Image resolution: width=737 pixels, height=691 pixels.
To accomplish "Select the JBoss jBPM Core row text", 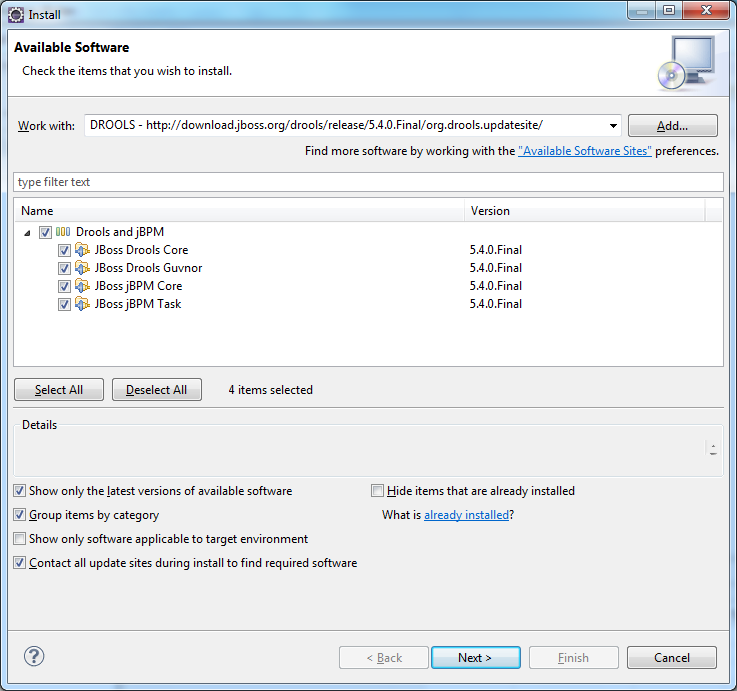I will [x=138, y=286].
